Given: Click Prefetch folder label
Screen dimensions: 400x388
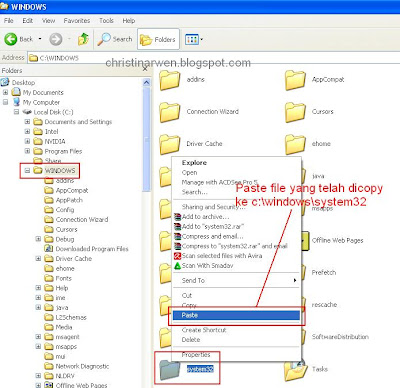Looking at the screenshot, I should tap(324, 272).
